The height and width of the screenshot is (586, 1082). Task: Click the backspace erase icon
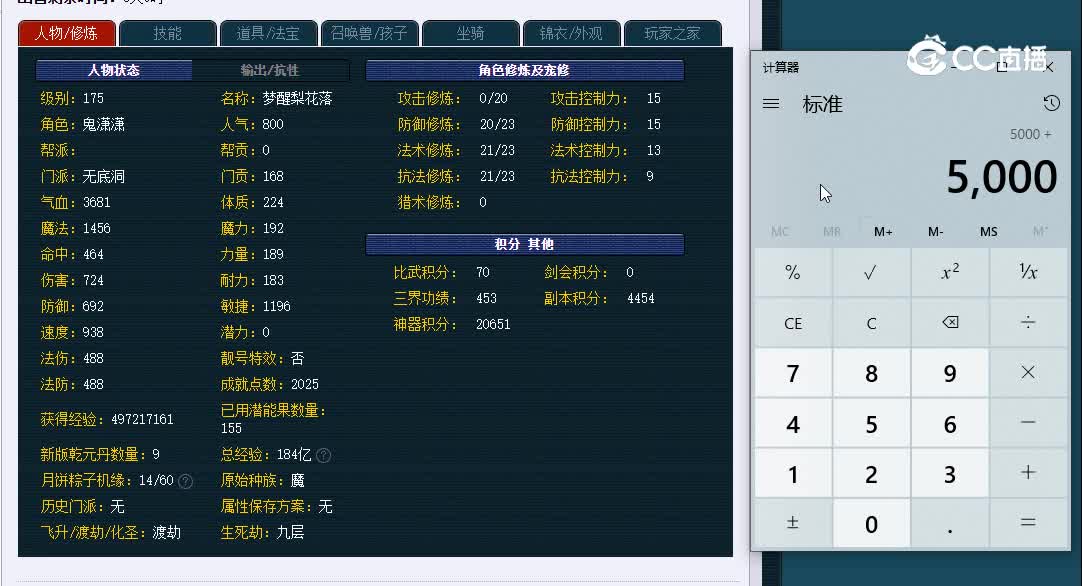(x=950, y=322)
